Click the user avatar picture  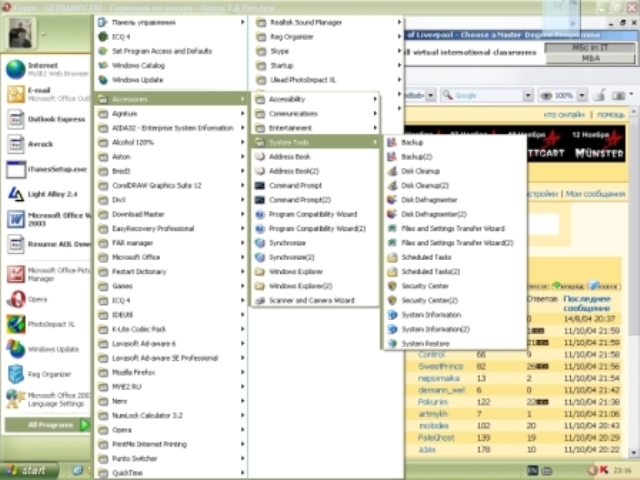coord(20,34)
